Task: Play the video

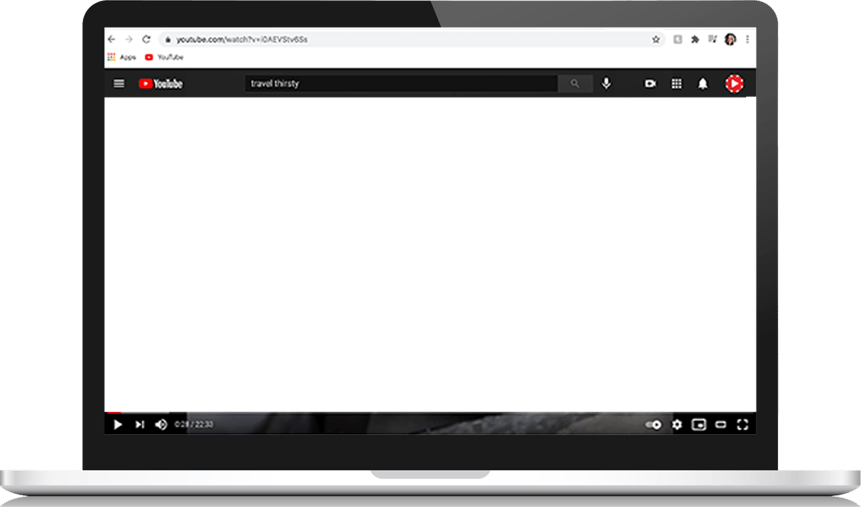Action: coord(117,425)
